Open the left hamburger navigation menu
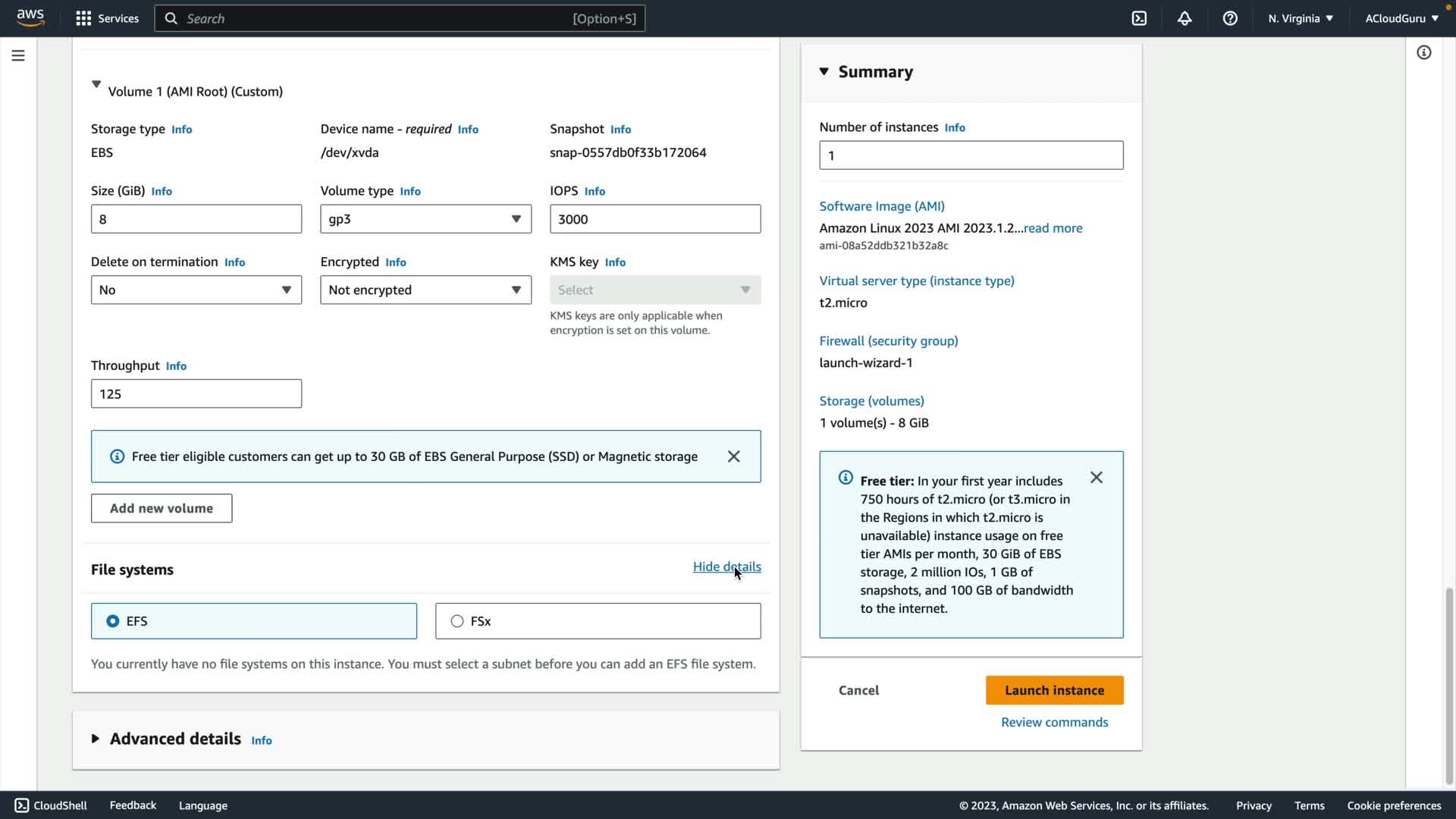 click(x=18, y=55)
